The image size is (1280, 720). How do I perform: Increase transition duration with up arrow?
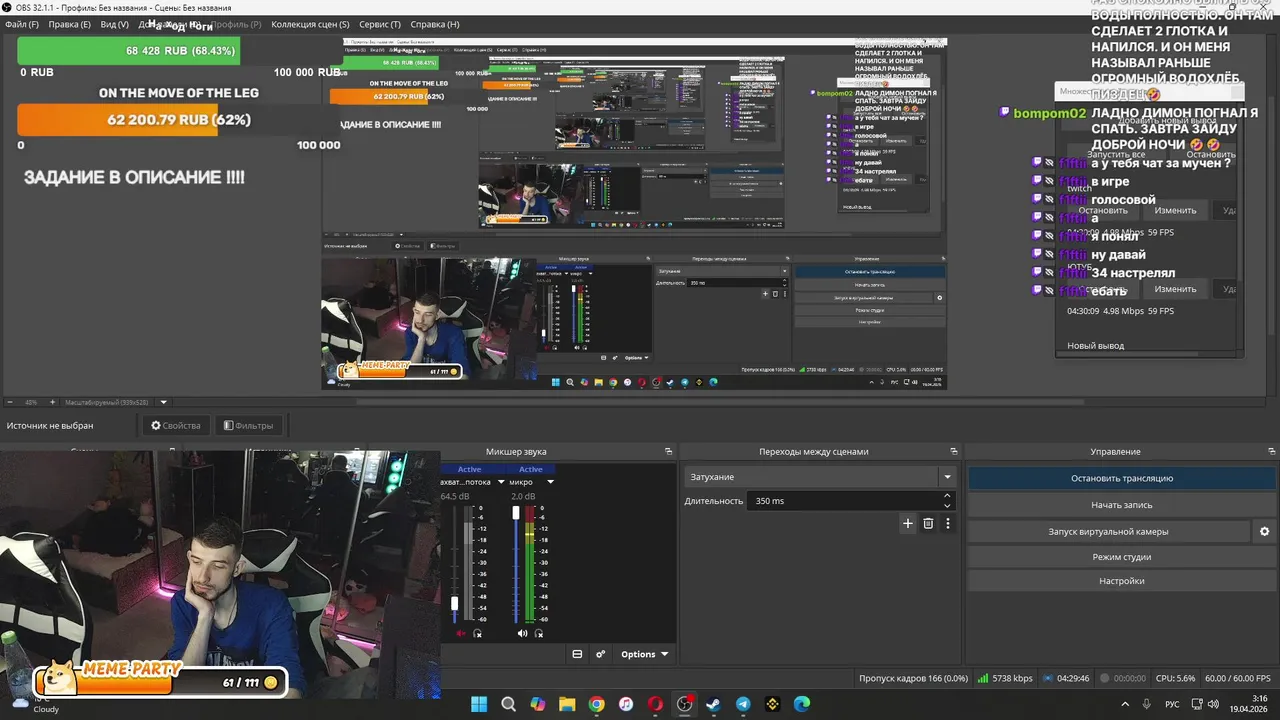[x=947, y=496]
